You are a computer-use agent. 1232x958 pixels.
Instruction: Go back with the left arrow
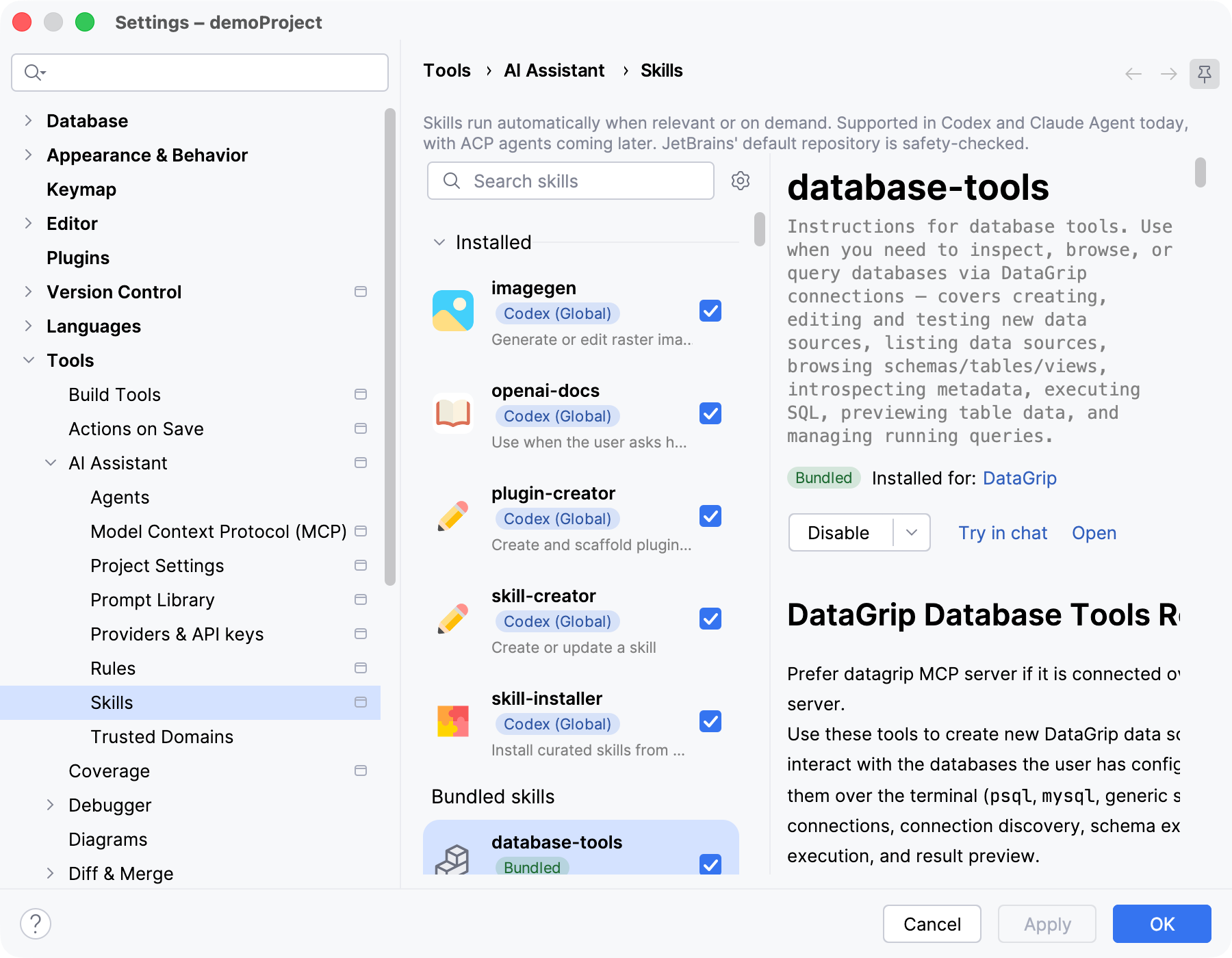point(1133,74)
